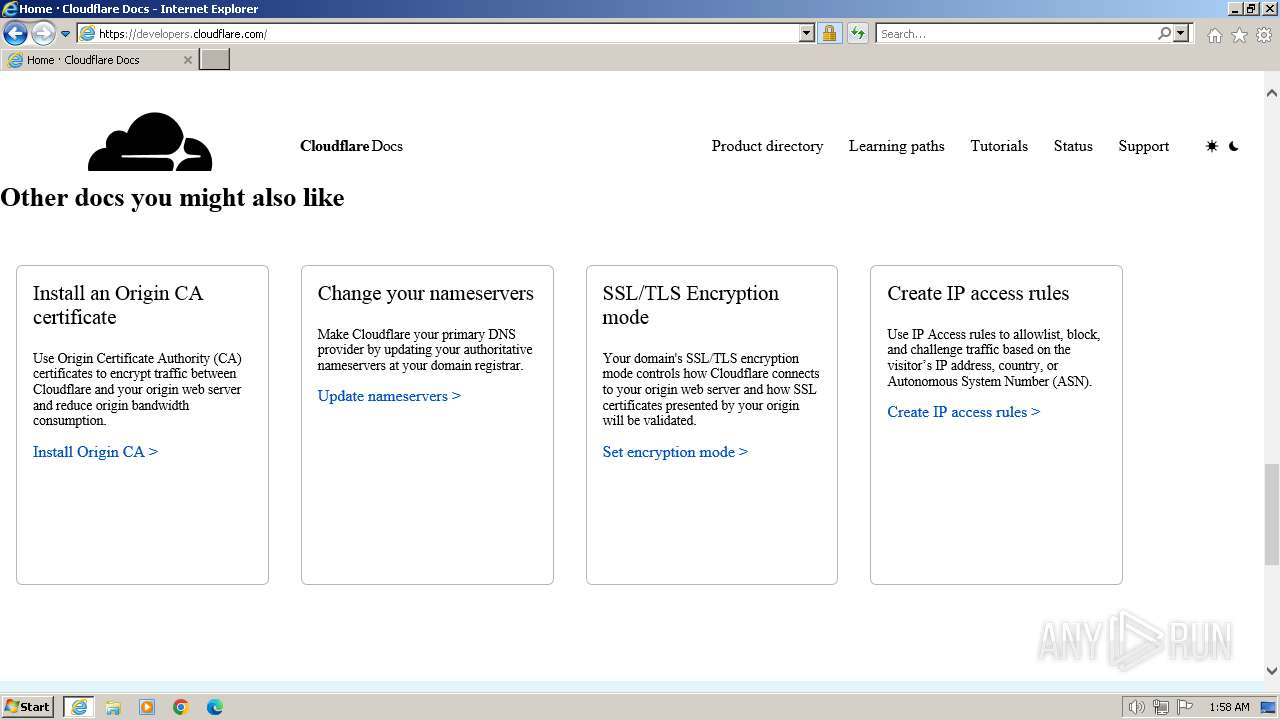Open the recent pages dropdown arrow
This screenshot has width=1280, height=720.
click(x=65, y=34)
